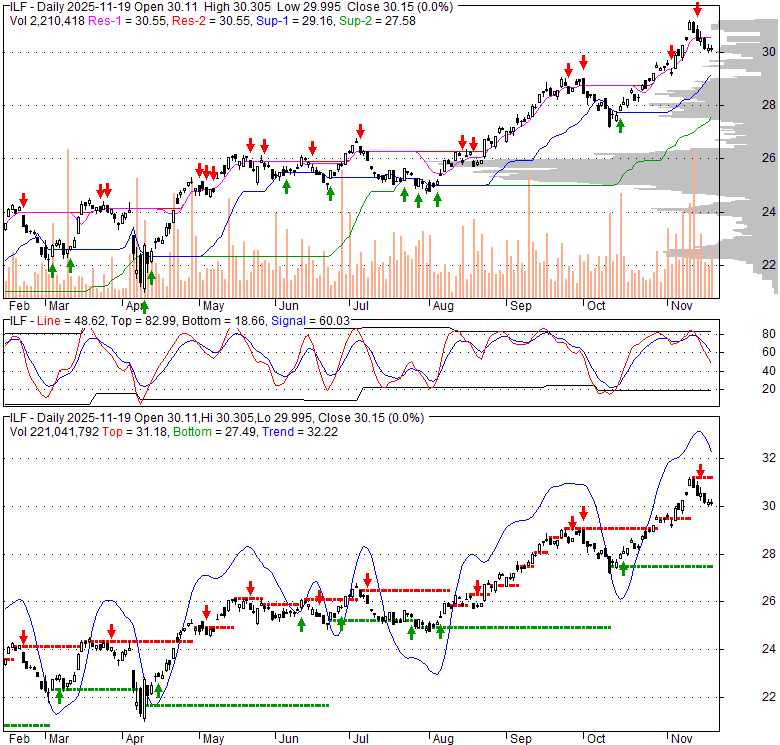Click the Close 30.15 (0.0%) value in bottom chart header

tap(371, 418)
